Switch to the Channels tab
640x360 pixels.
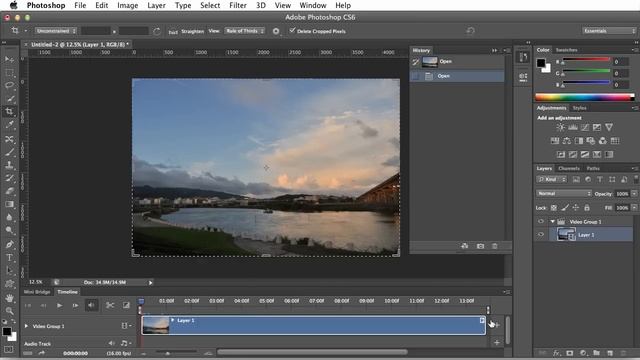pyautogui.click(x=569, y=168)
